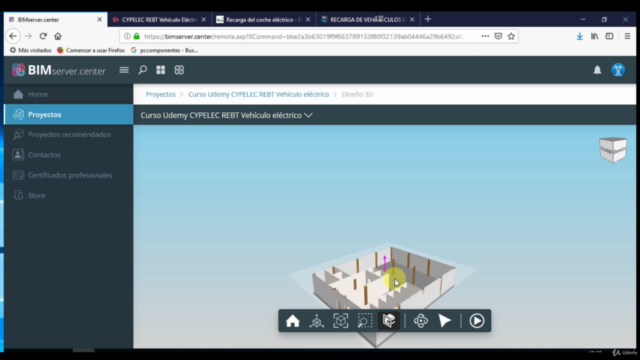Choose the selection arrow tool

click(444, 321)
